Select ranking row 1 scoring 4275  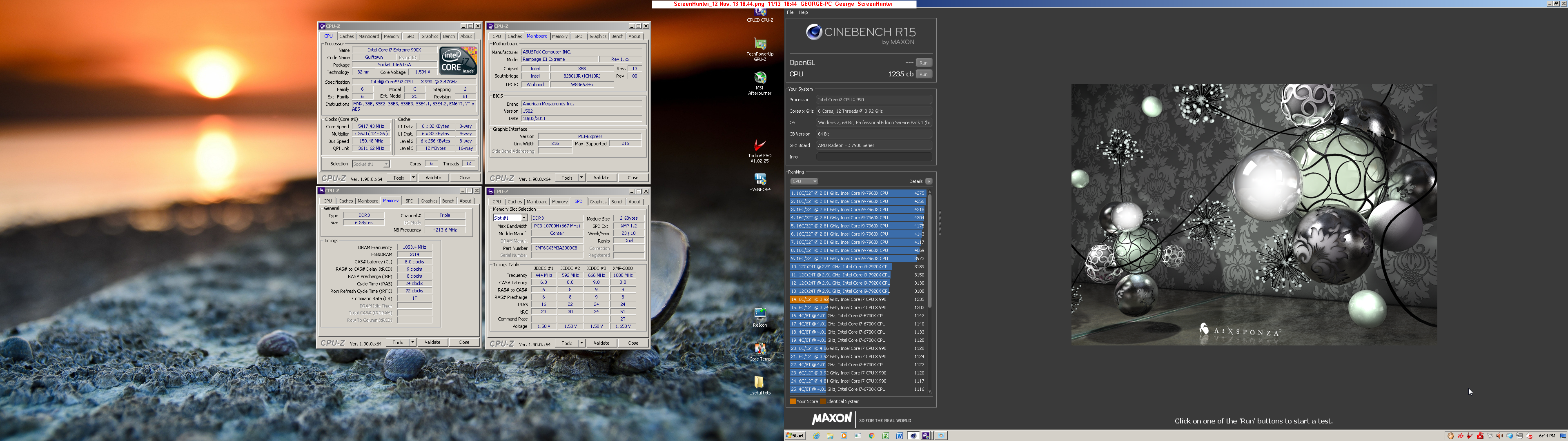coord(857,193)
